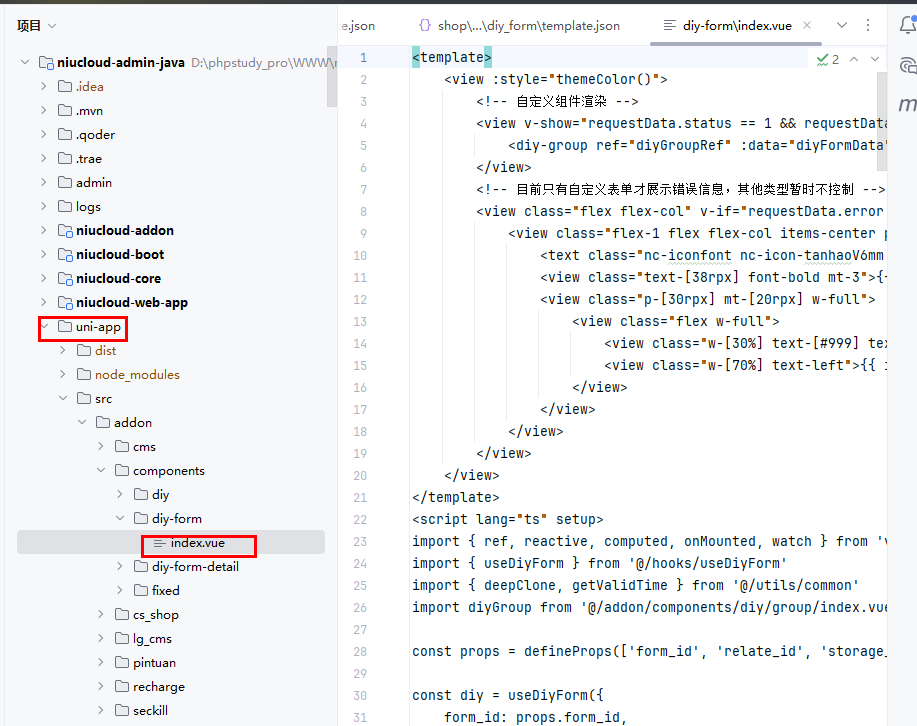
Task: Expand the node_modules folder
Action: coord(63,375)
